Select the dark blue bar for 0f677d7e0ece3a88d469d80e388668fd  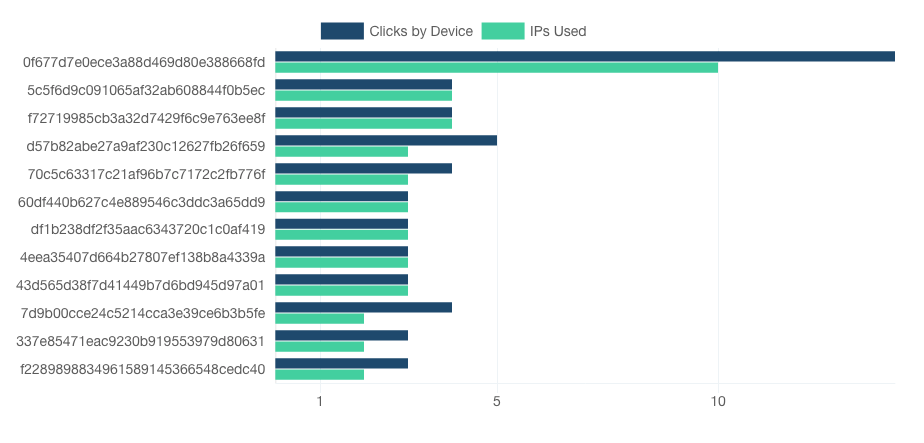[x=585, y=57]
